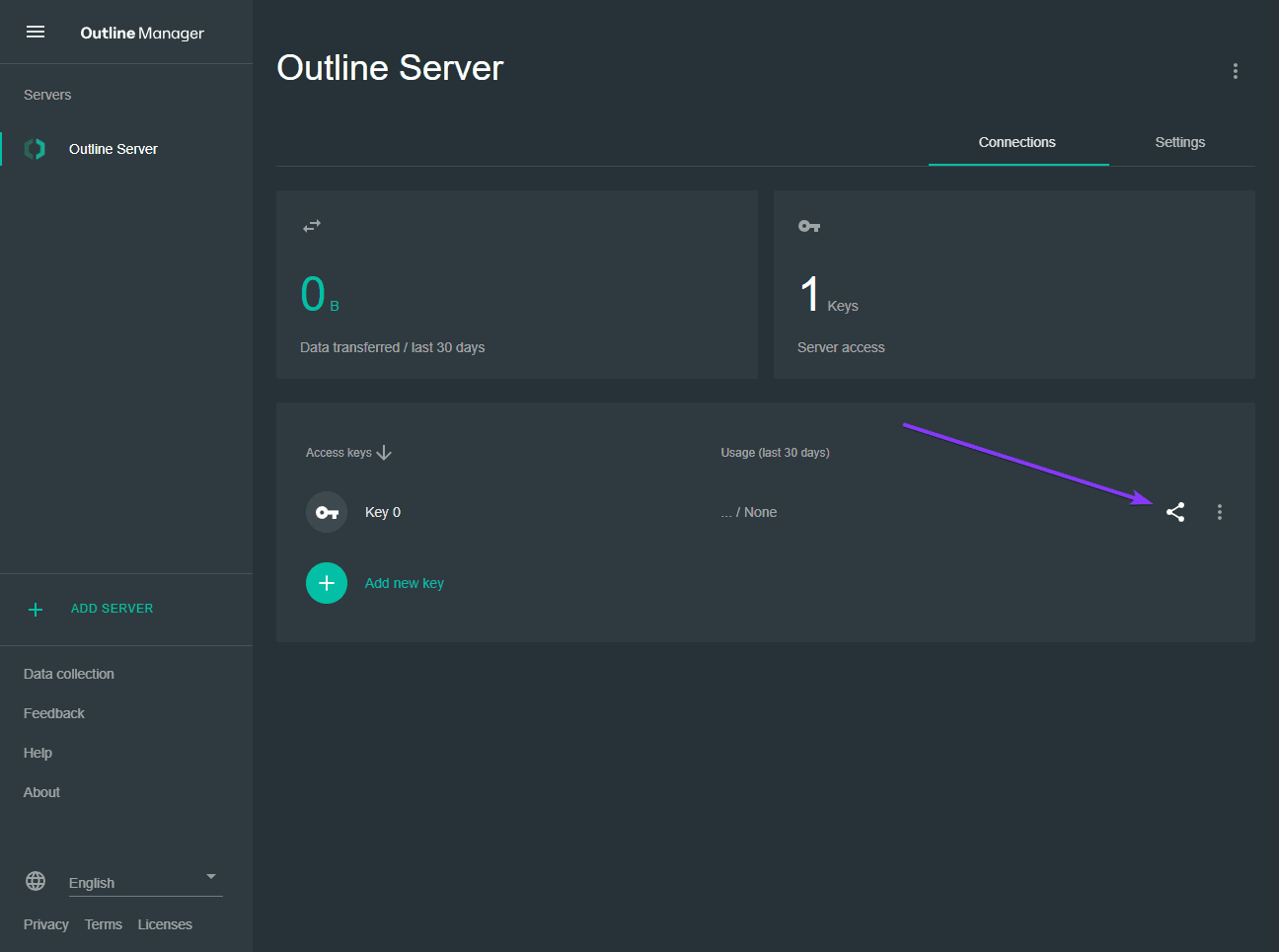Click the Key 0 name field
Viewport: 1279px width, 952px height.
click(x=383, y=512)
